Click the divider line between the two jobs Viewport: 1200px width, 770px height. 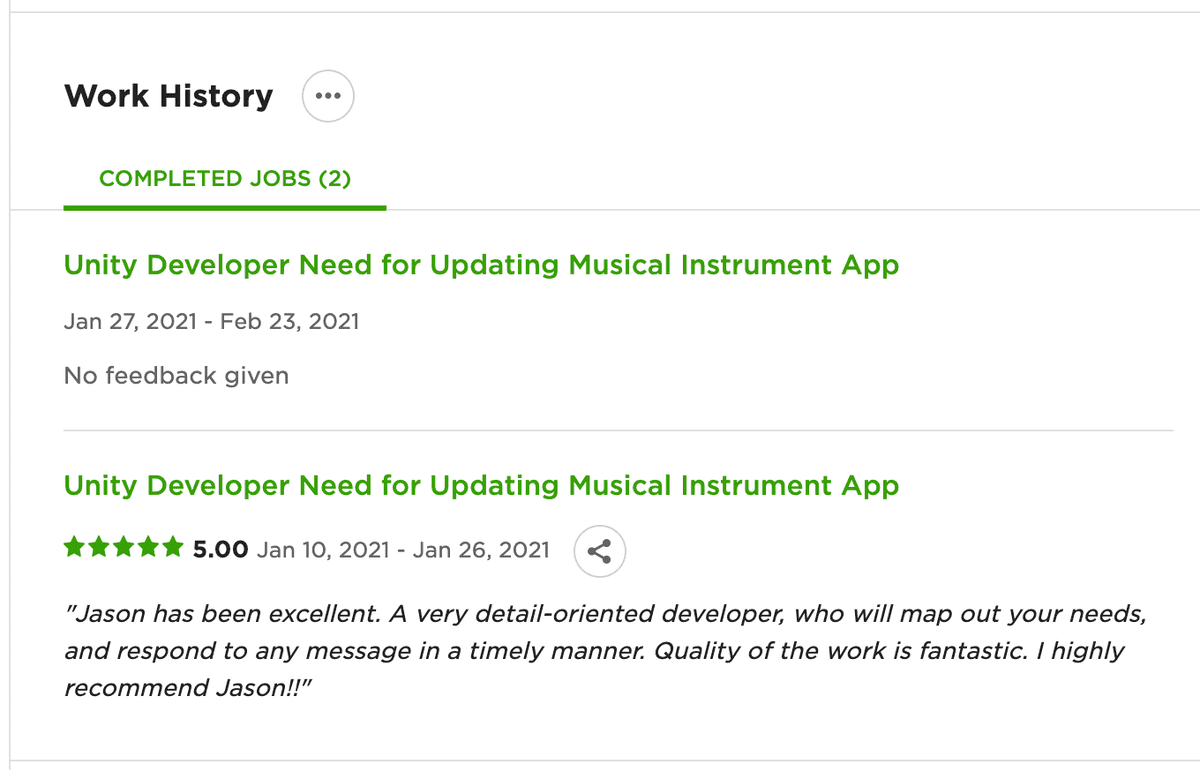617,431
